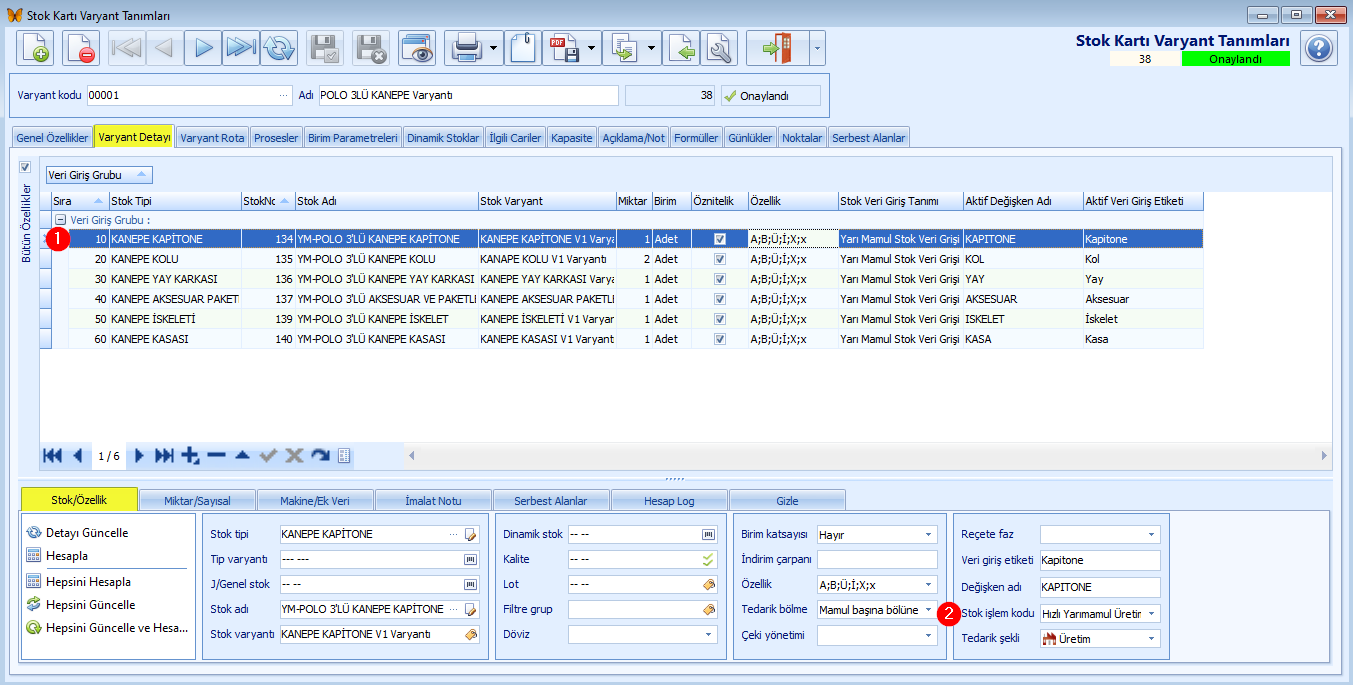Open the Tedarik bölme dropdown
Image resolution: width=1353 pixels, height=685 pixels.
pos(928,609)
